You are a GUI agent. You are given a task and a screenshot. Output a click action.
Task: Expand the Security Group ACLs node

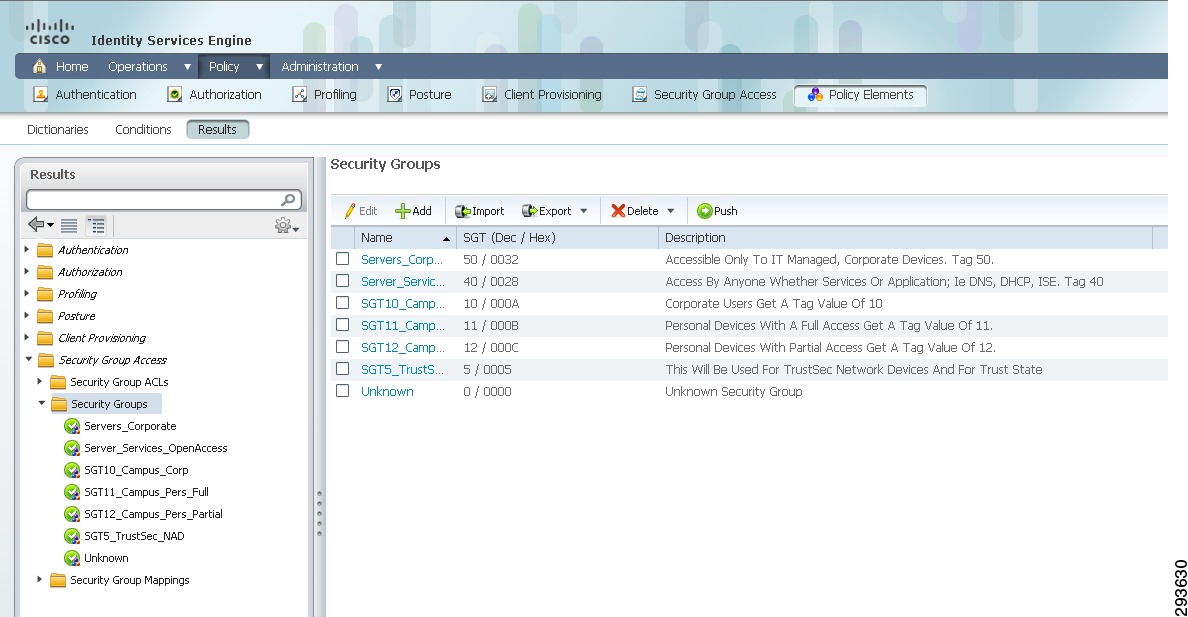point(40,381)
